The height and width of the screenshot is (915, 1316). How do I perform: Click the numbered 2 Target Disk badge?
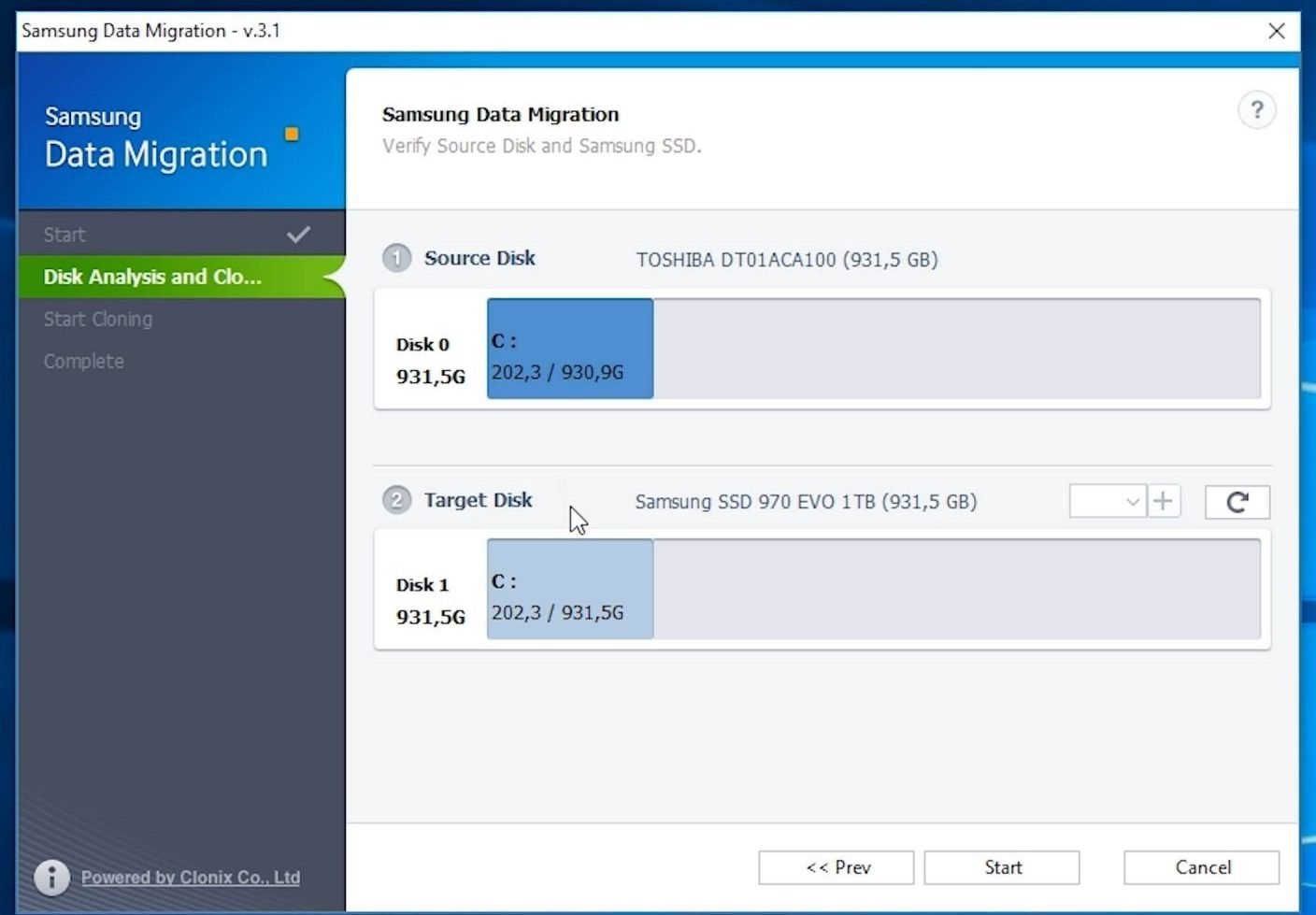point(396,500)
